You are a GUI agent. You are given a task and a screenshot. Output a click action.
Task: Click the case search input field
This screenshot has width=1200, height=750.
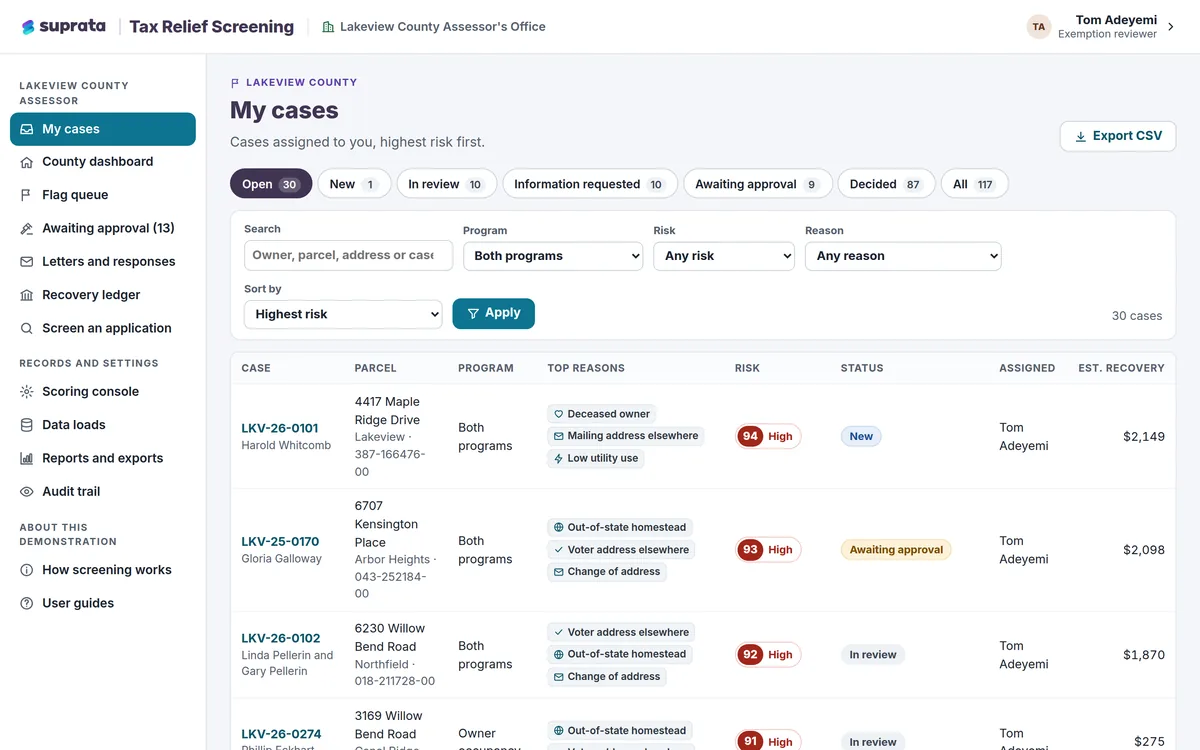(348, 255)
